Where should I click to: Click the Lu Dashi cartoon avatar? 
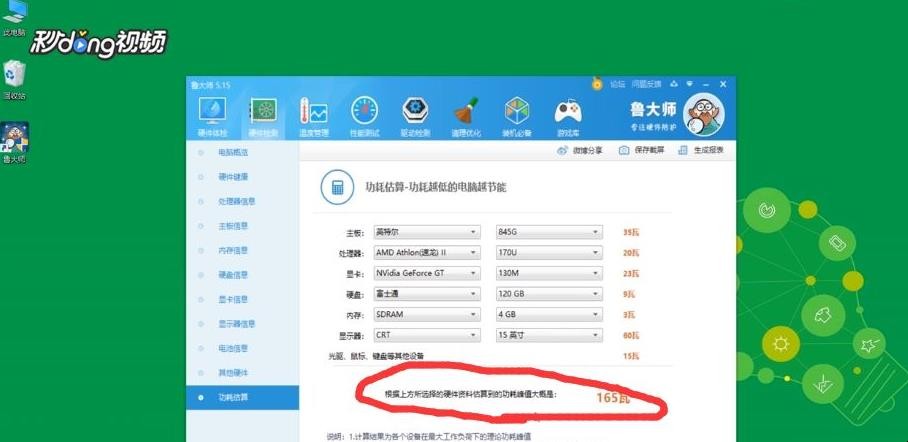click(704, 114)
